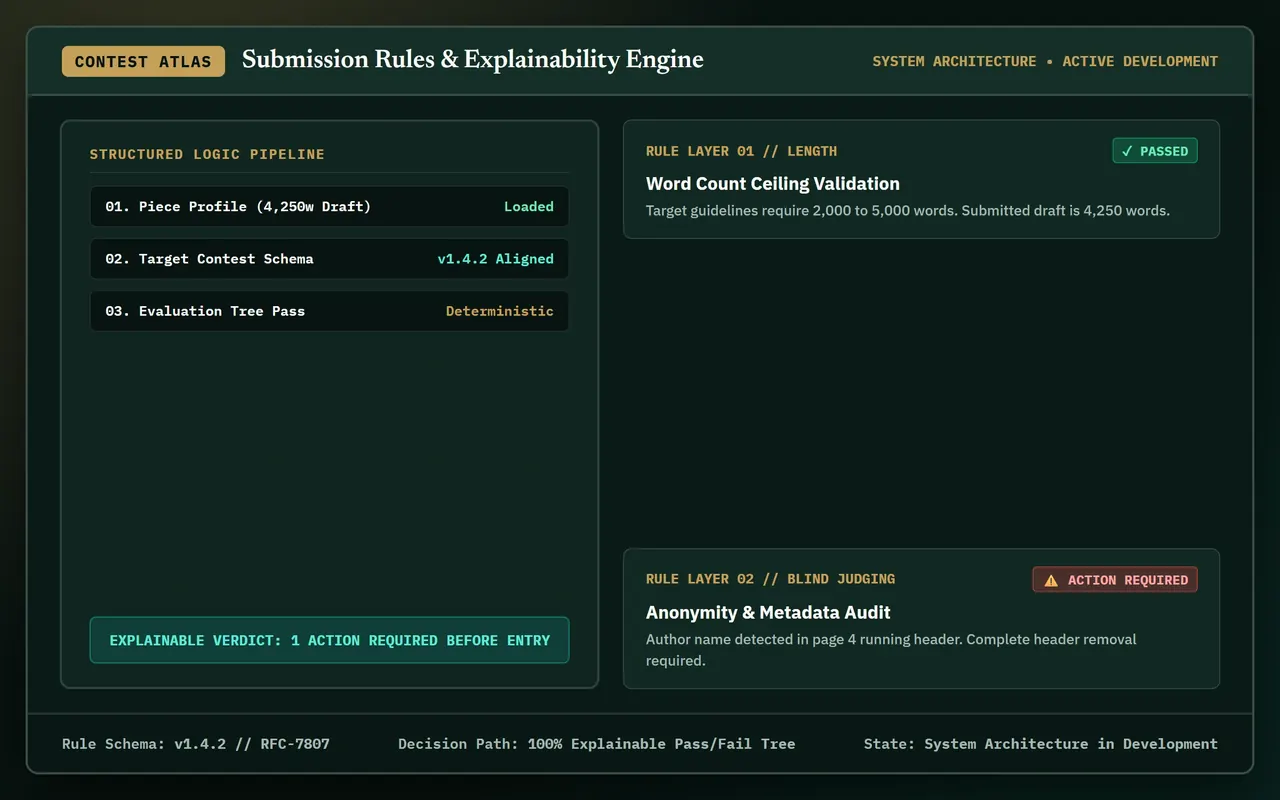
Task: Click "SYSTEM ARCHITECTURE • ACTIVE DEVELOPMENT" header text
Action: (x=1045, y=61)
